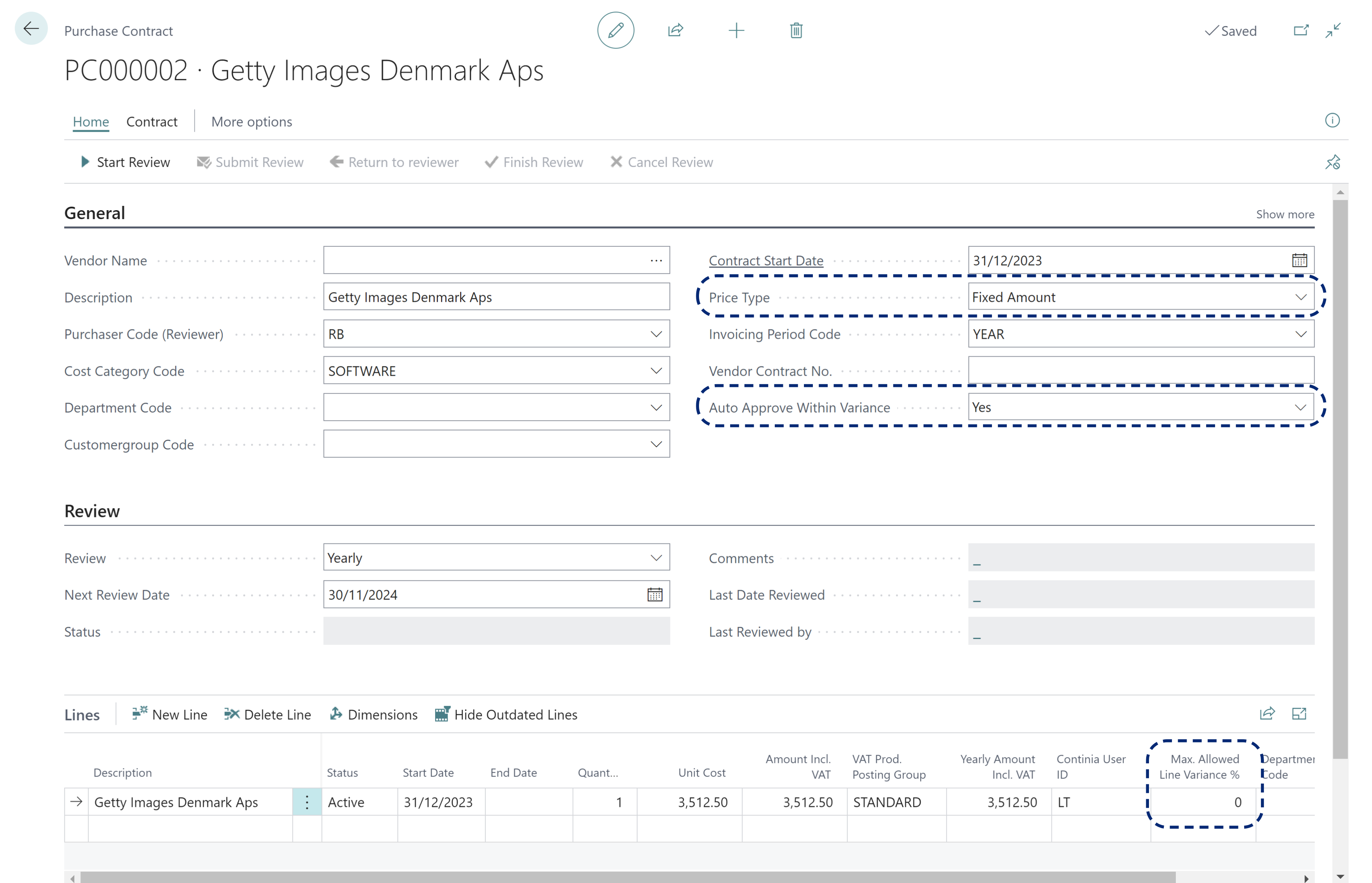Switch to the Home tab

pyautogui.click(x=91, y=122)
